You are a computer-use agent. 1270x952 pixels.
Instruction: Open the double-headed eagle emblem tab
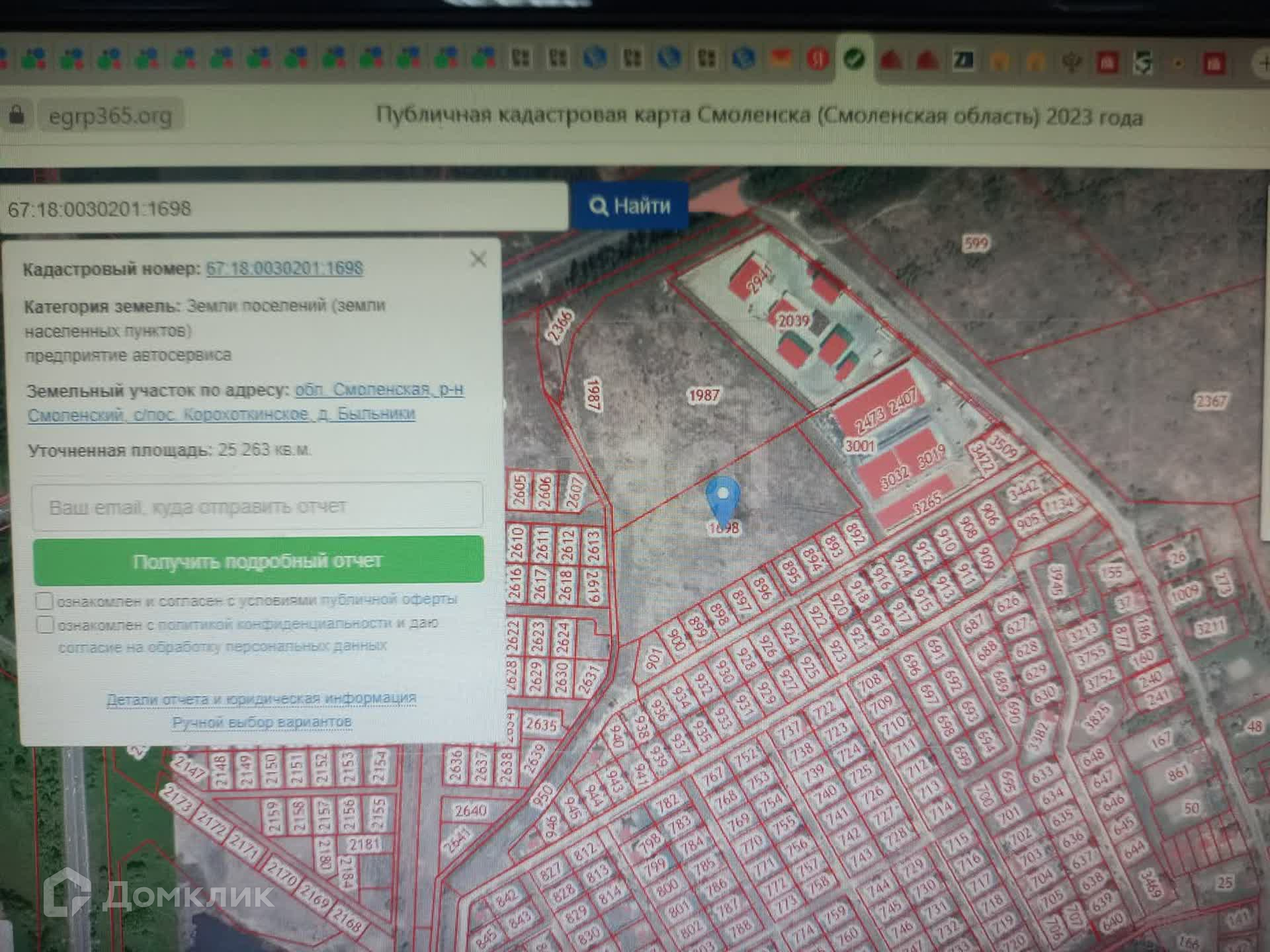coord(1071,62)
